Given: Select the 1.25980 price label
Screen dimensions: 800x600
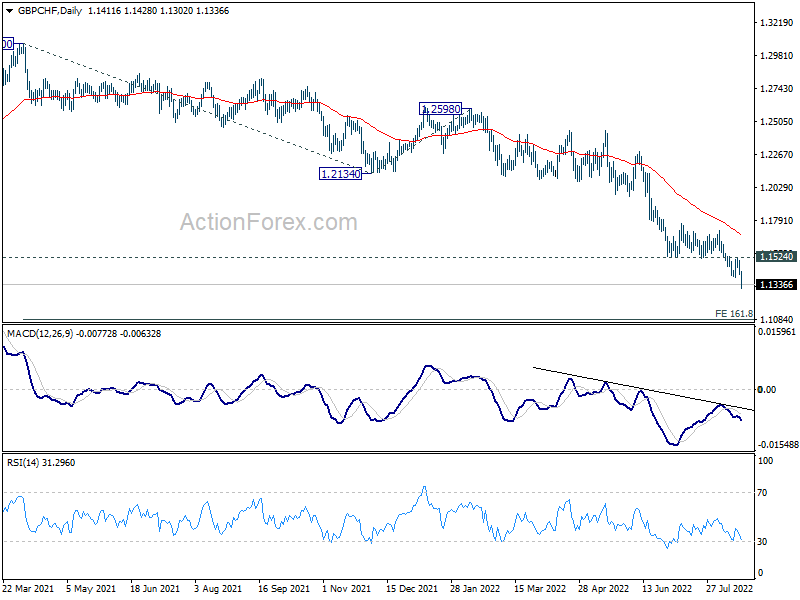Looking at the screenshot, I should (x=440, y=109).
